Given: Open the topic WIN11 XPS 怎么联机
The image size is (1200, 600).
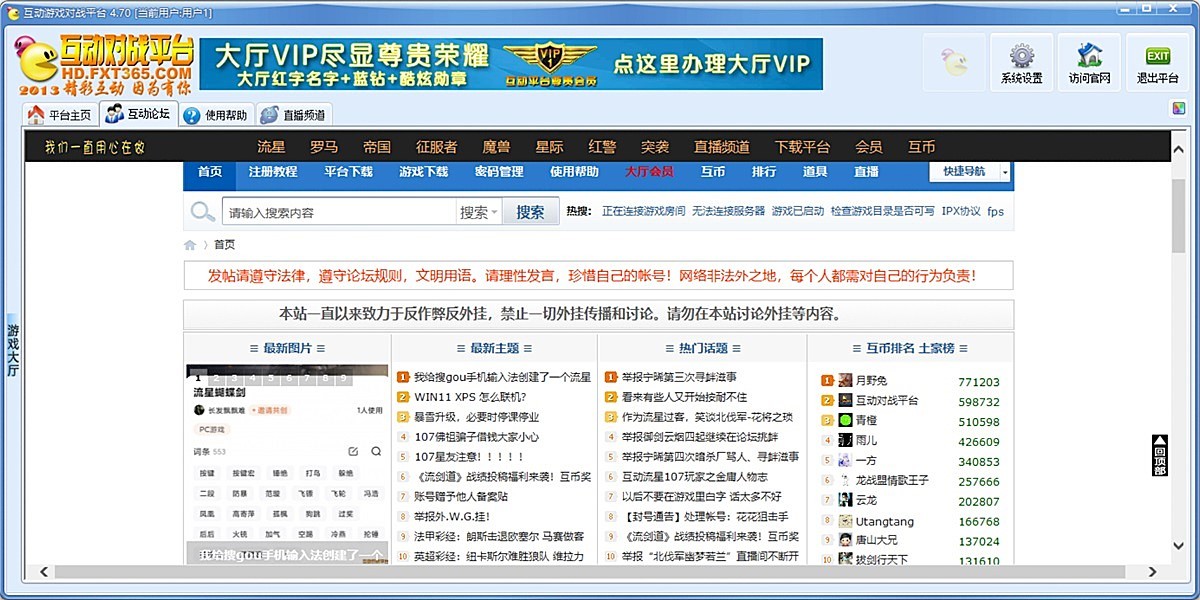Looking at the screenshot, I should coord(470,399).
